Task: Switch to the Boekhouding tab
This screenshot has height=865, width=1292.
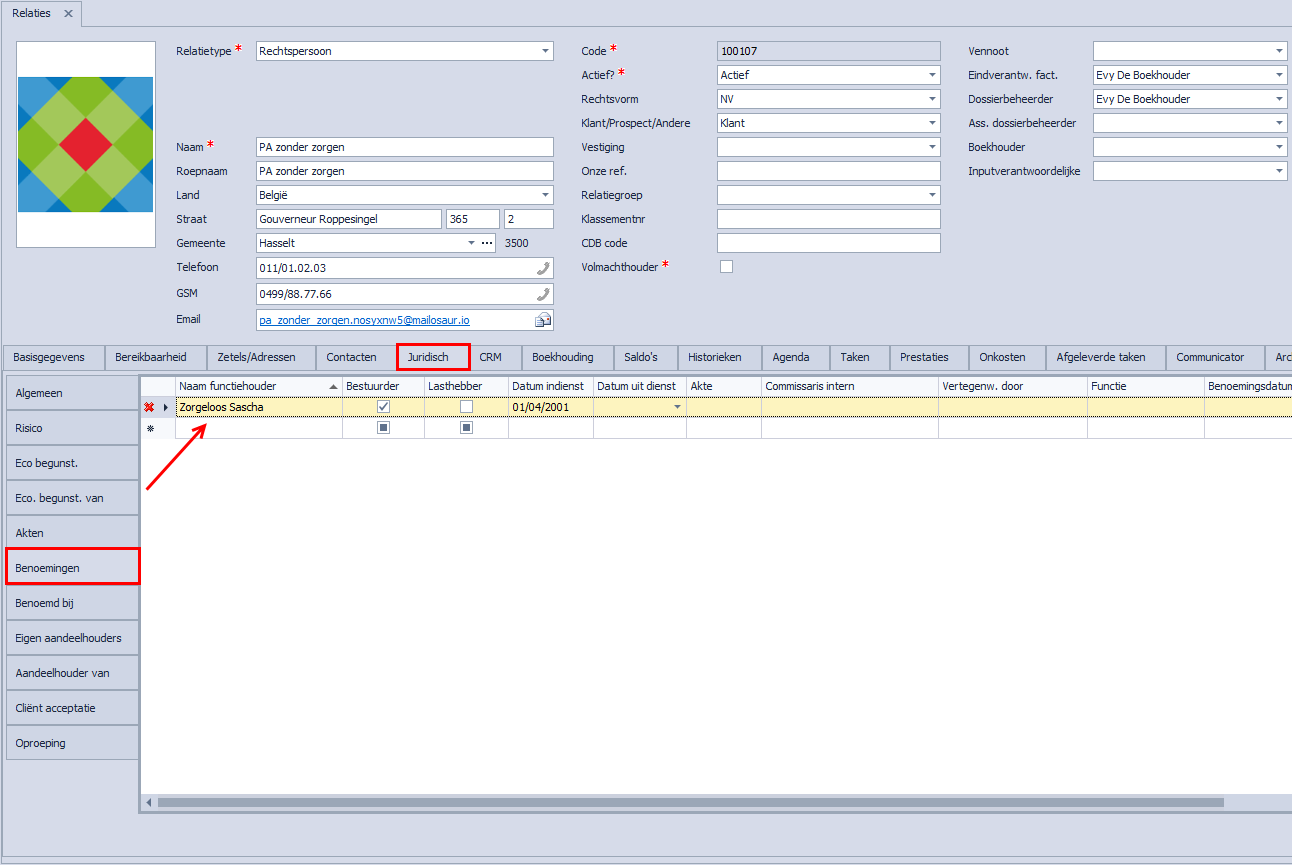Action: [562, 357]
